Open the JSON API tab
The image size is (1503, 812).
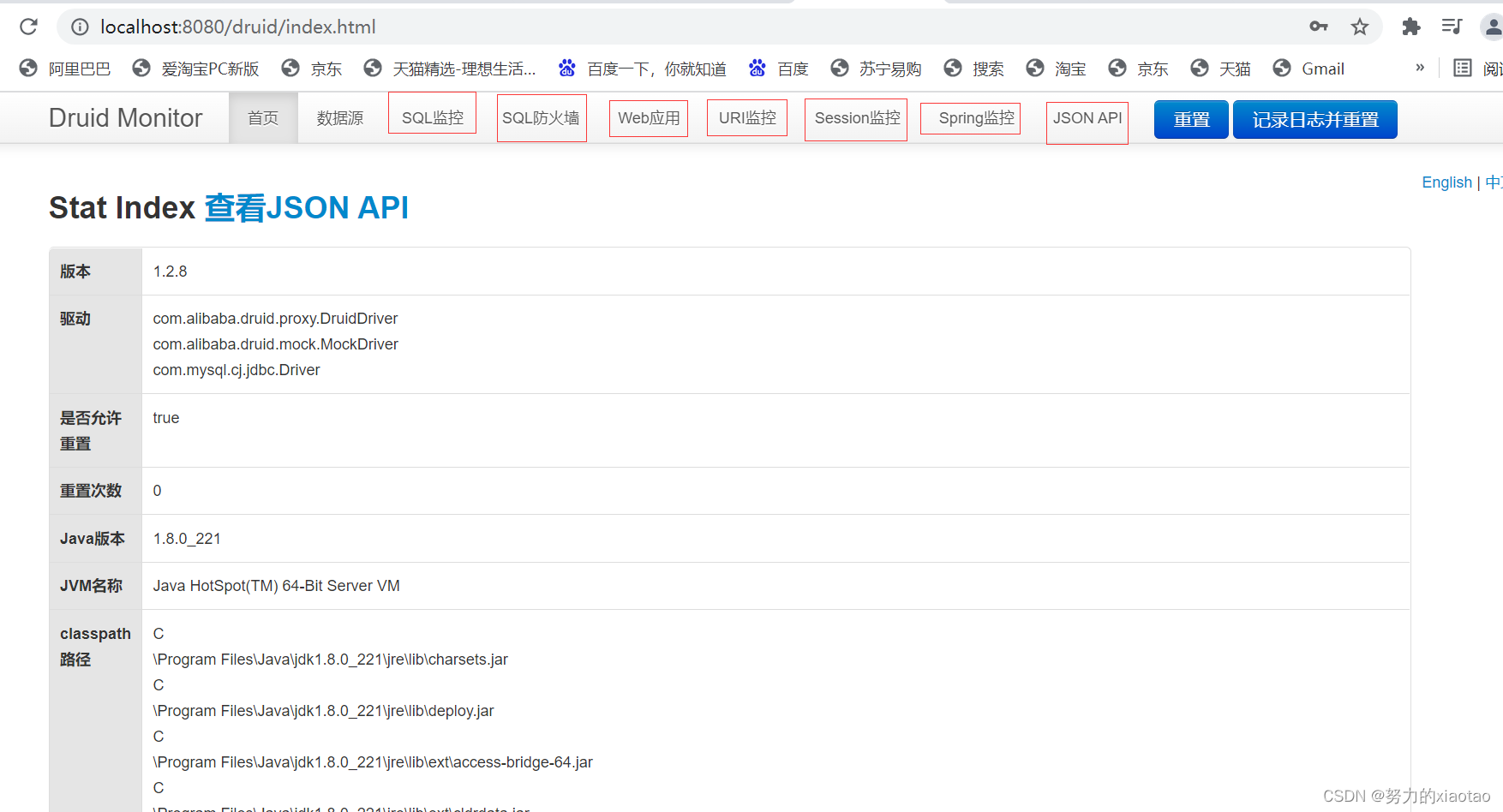pyautogui.click(x=1087, y=118)
